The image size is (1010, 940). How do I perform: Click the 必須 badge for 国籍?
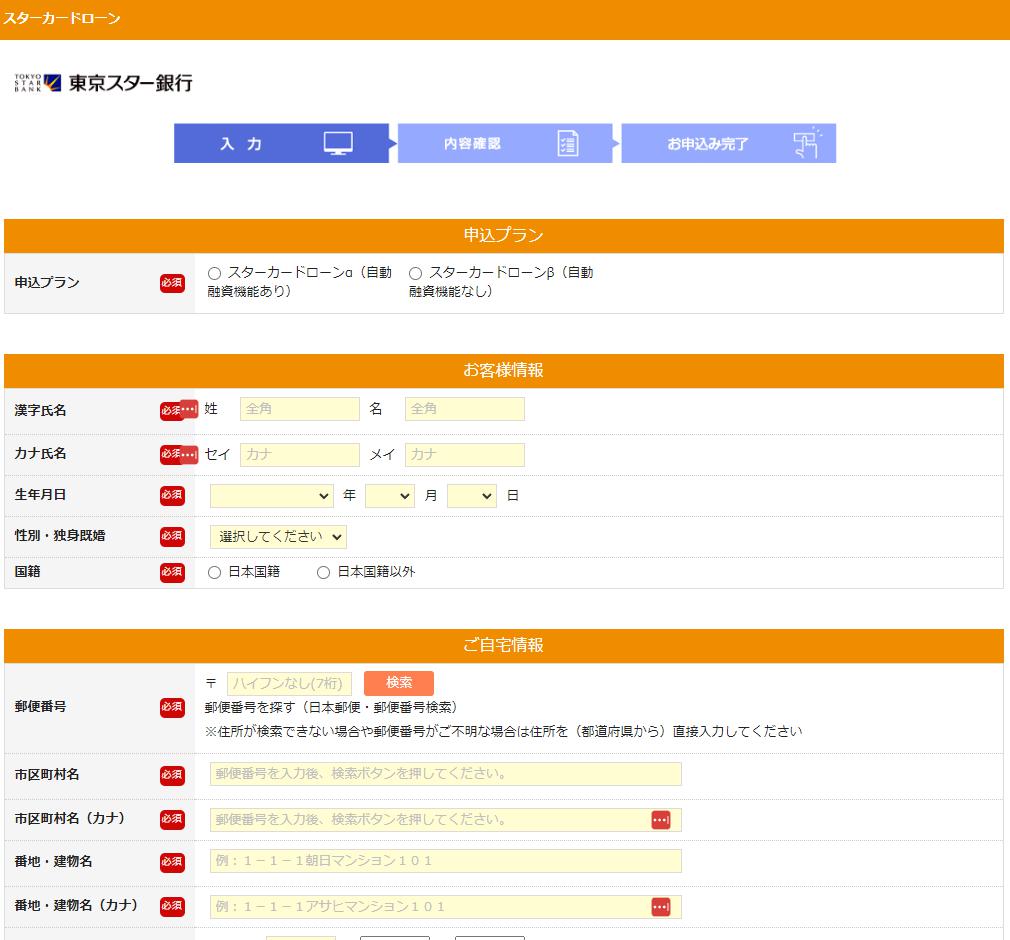[172, 572]
